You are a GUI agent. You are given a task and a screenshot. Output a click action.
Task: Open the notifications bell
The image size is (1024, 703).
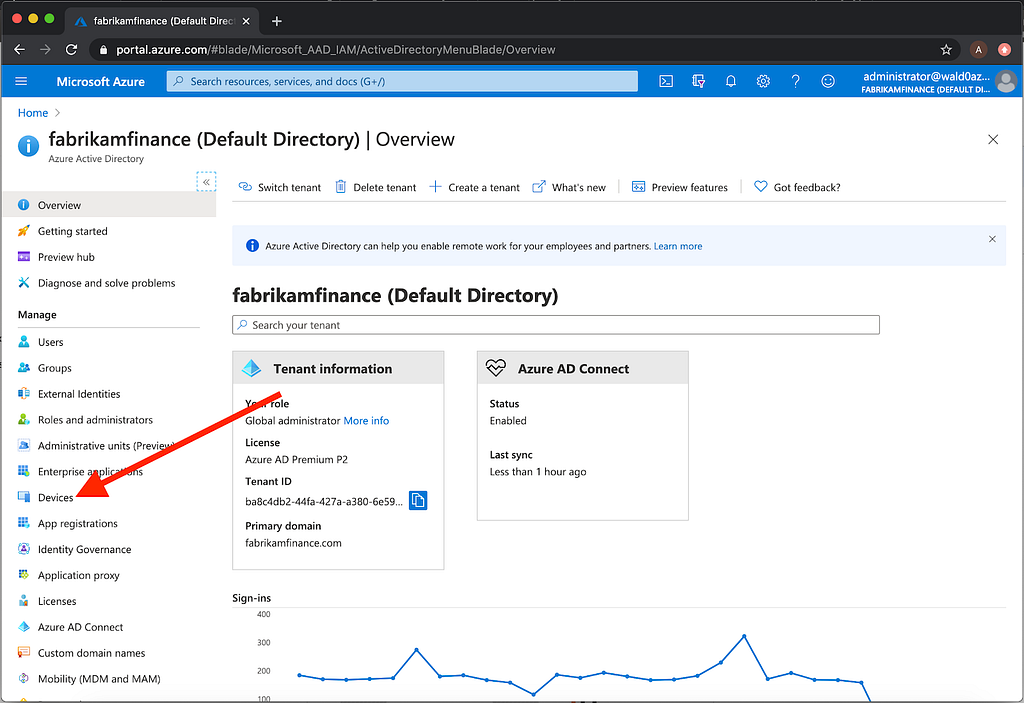731,82
